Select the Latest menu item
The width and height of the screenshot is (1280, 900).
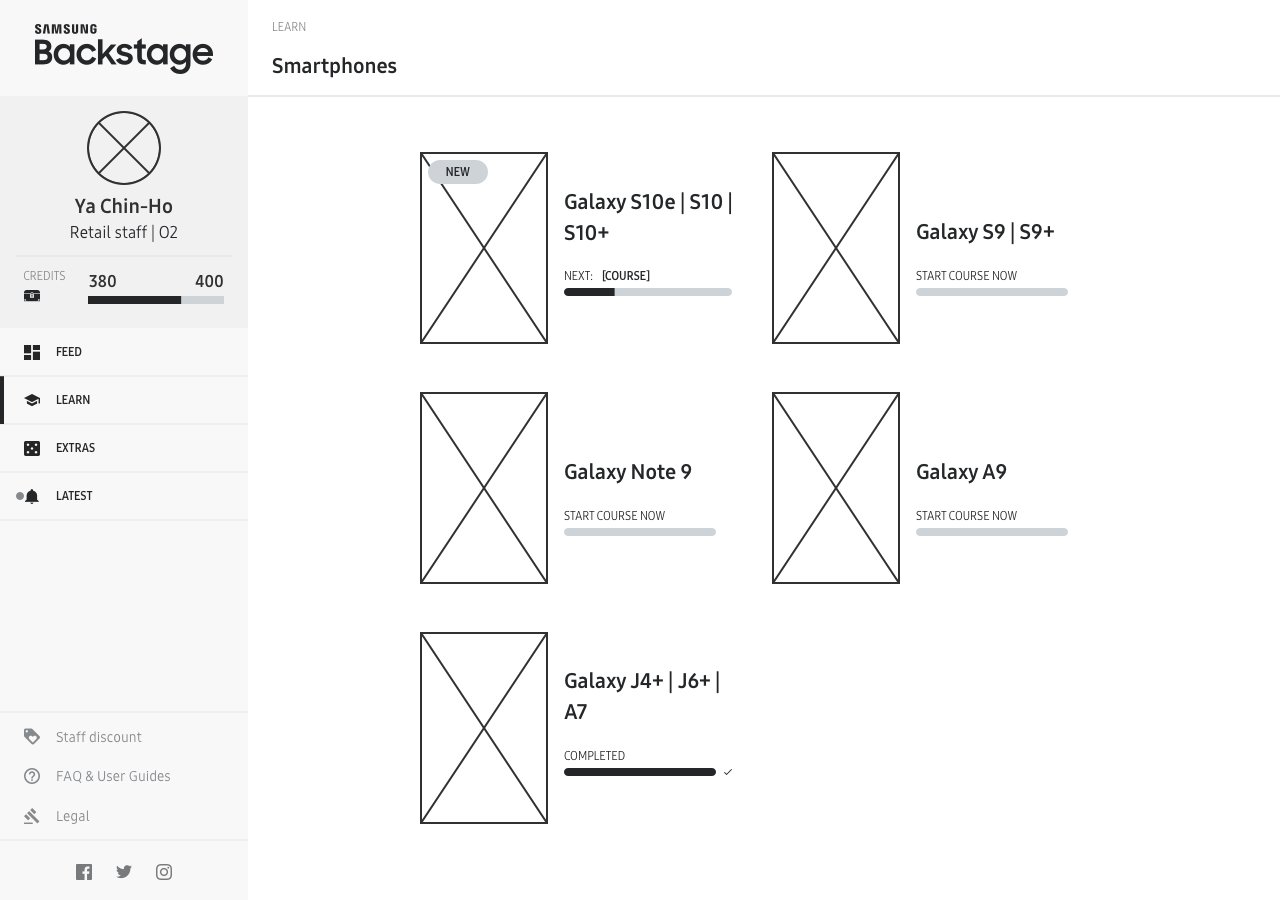coord(124,496)
